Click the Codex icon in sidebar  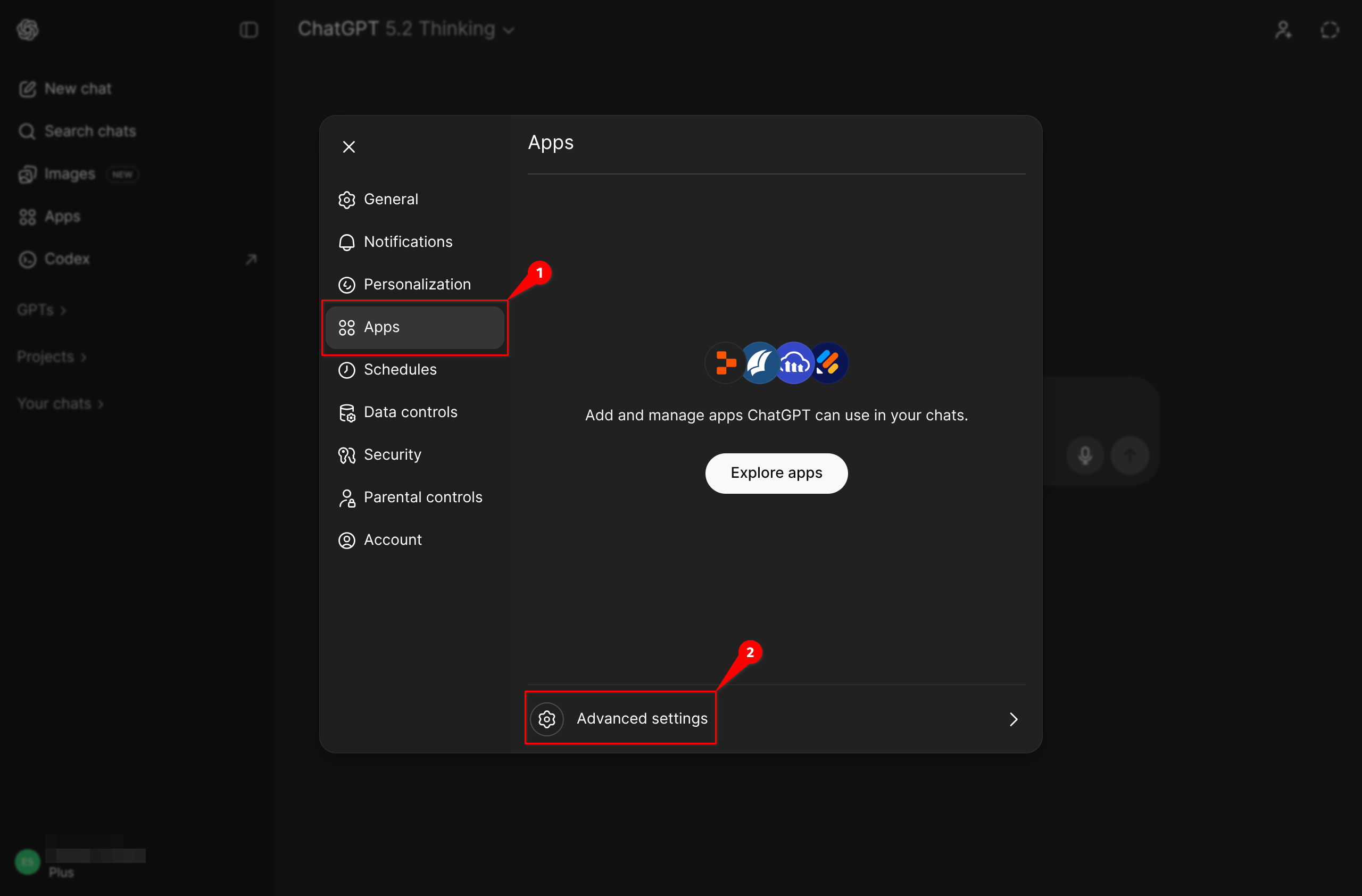pyautogui.click(x=28, y=259)
